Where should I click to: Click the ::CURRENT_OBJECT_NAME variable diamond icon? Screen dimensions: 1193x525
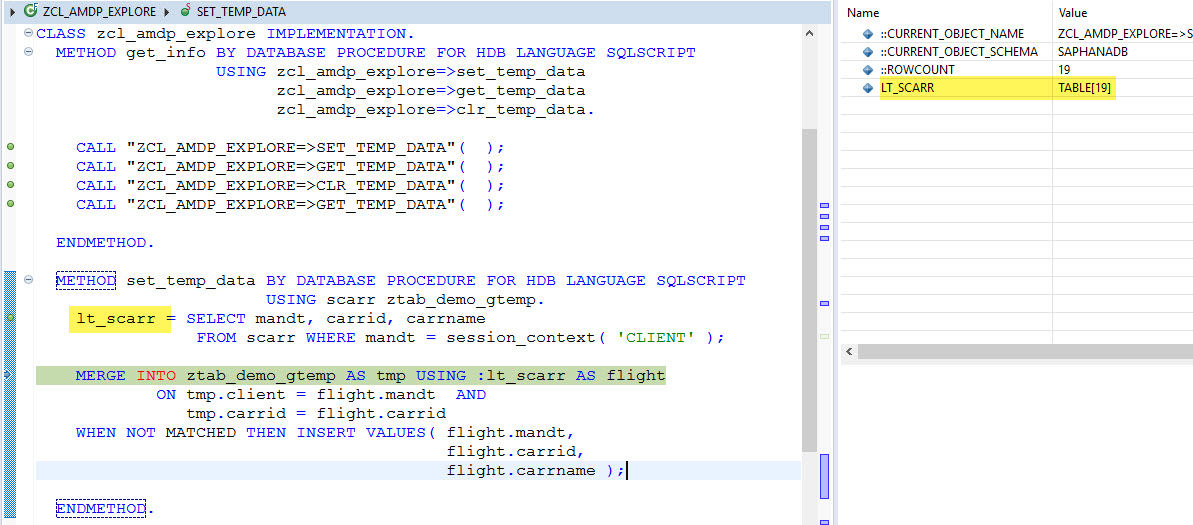[x=868, y=34]
